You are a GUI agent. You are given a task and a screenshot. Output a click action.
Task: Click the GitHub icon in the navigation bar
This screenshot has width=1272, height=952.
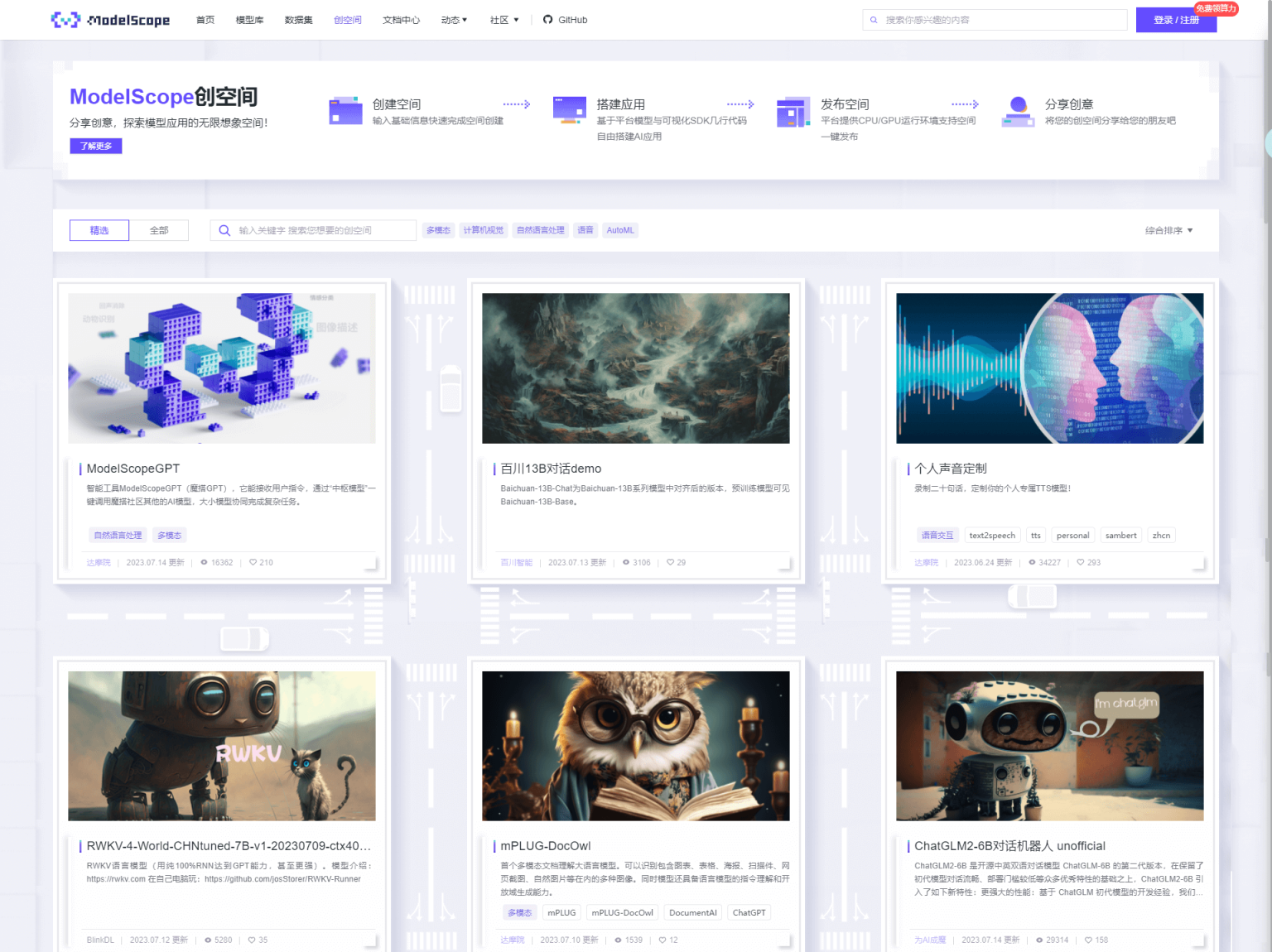pyautogui.click(x=547, y=19)
